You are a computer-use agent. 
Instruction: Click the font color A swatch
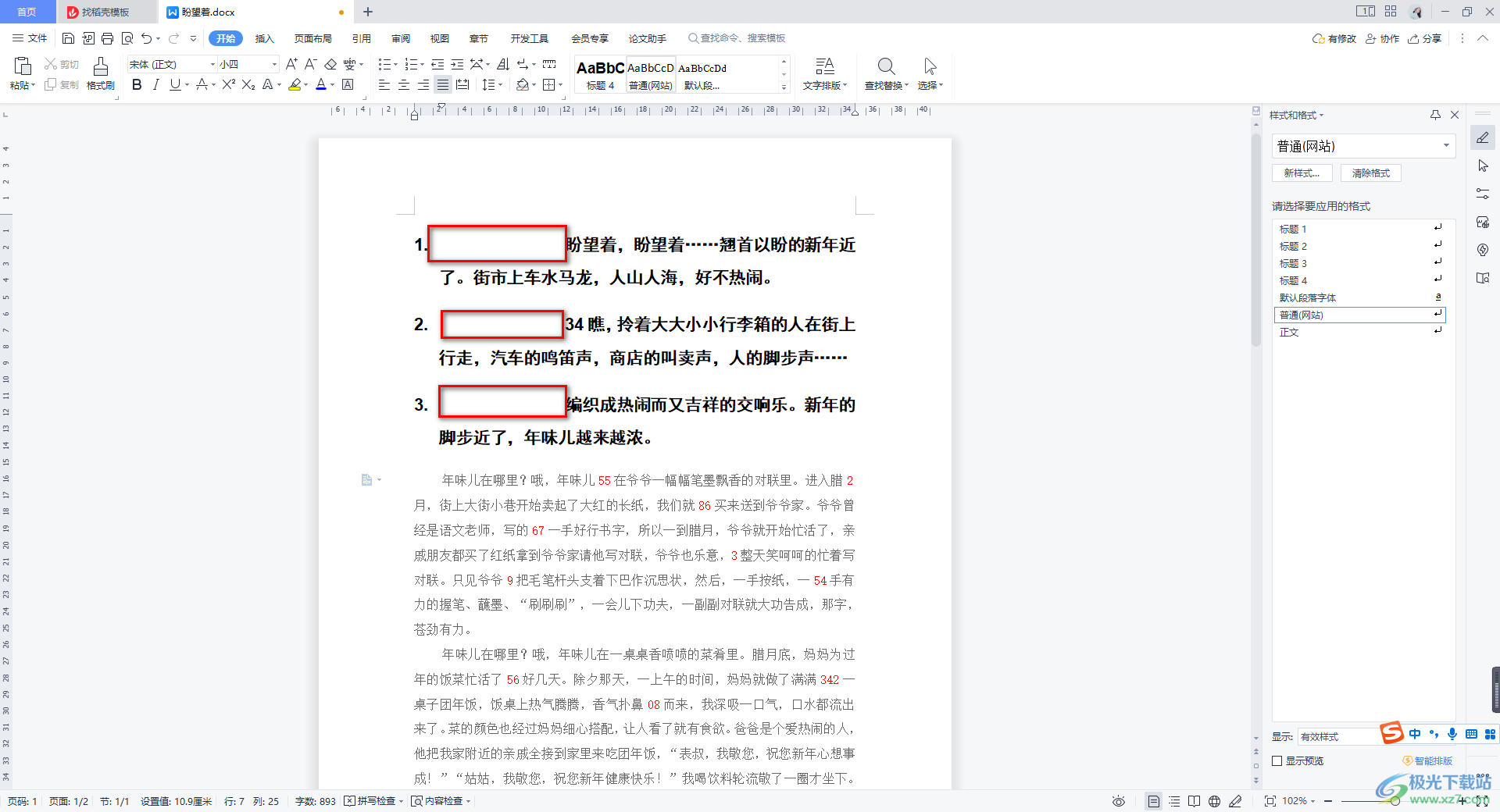pos(320,84)
